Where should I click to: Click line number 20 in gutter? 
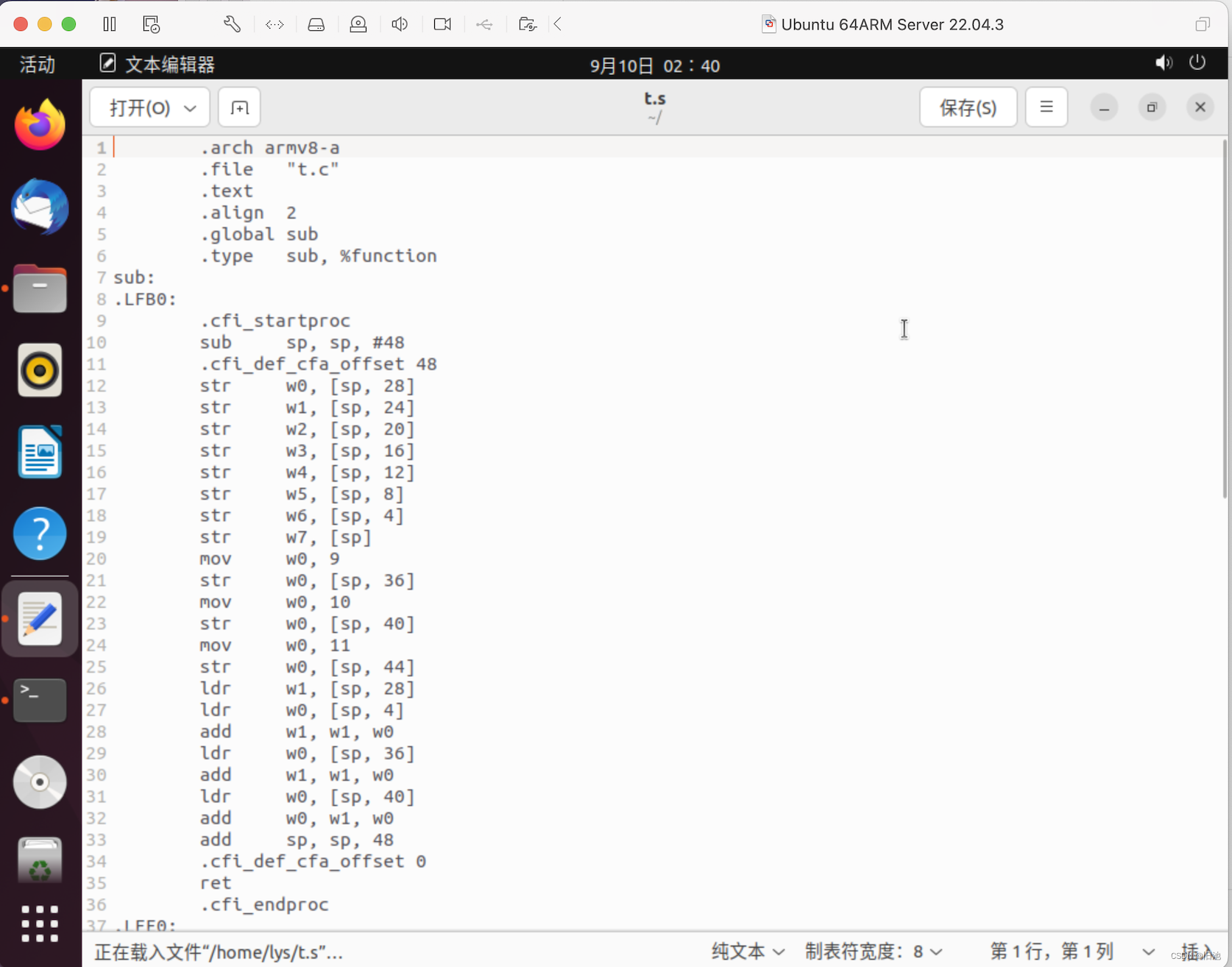96,559
